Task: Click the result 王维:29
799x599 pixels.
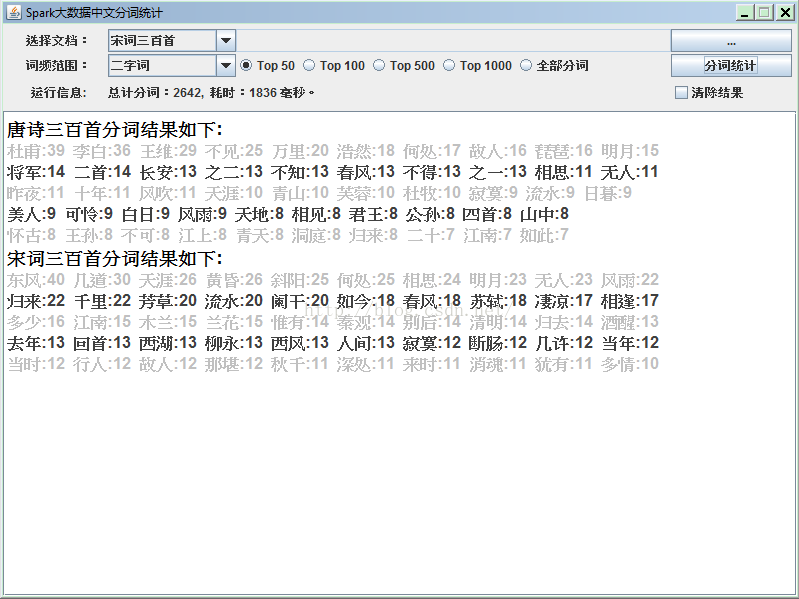Action: pyautogui.click(x=168, y=151)
